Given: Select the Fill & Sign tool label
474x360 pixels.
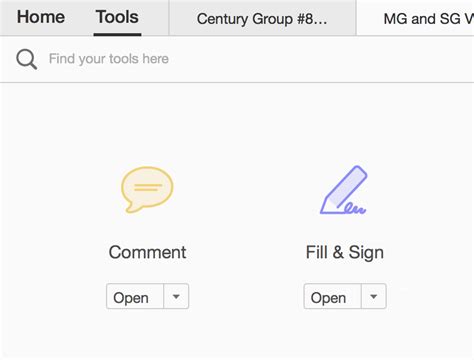Looking at the screenshot, I should point(345,253).
